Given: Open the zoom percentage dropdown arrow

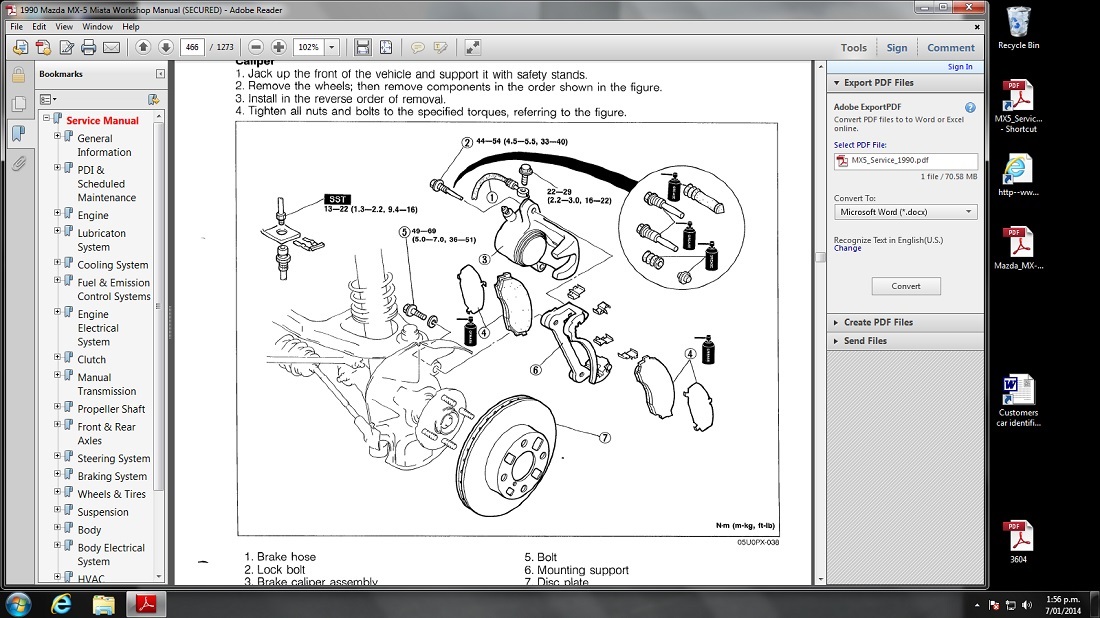Looking at the screenshot, I should point(332,47).
